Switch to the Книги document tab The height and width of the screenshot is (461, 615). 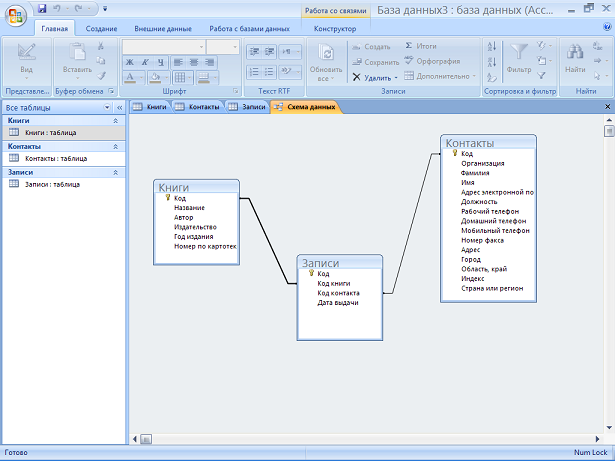pyautogui.click(x=150, y=107)
